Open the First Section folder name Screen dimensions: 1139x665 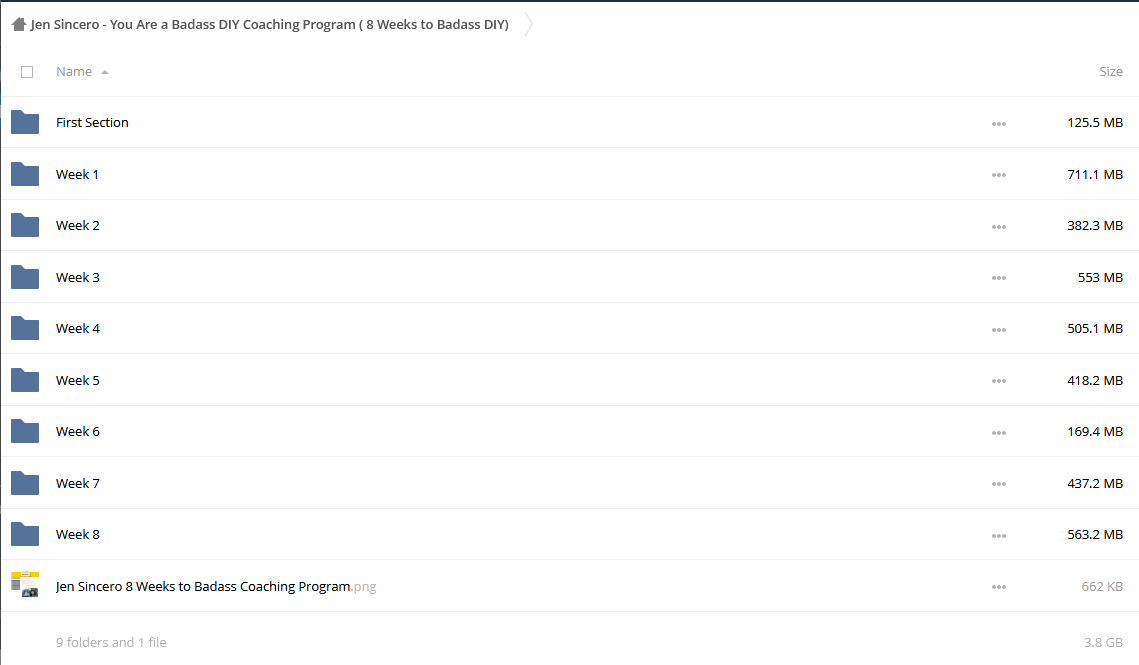(x=92, y=122)
